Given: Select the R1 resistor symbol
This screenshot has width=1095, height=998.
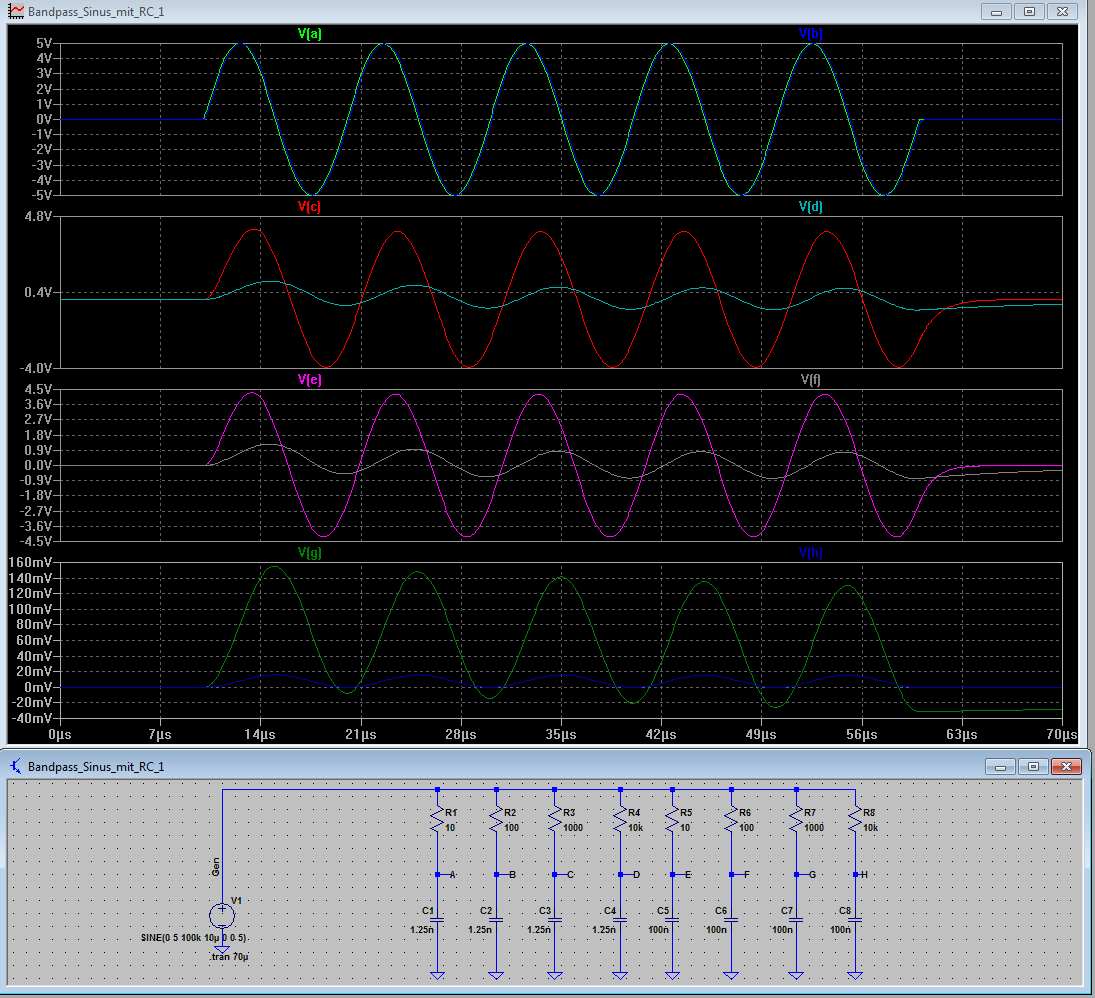Looking at the screenshot, I should tap(437, 821).
